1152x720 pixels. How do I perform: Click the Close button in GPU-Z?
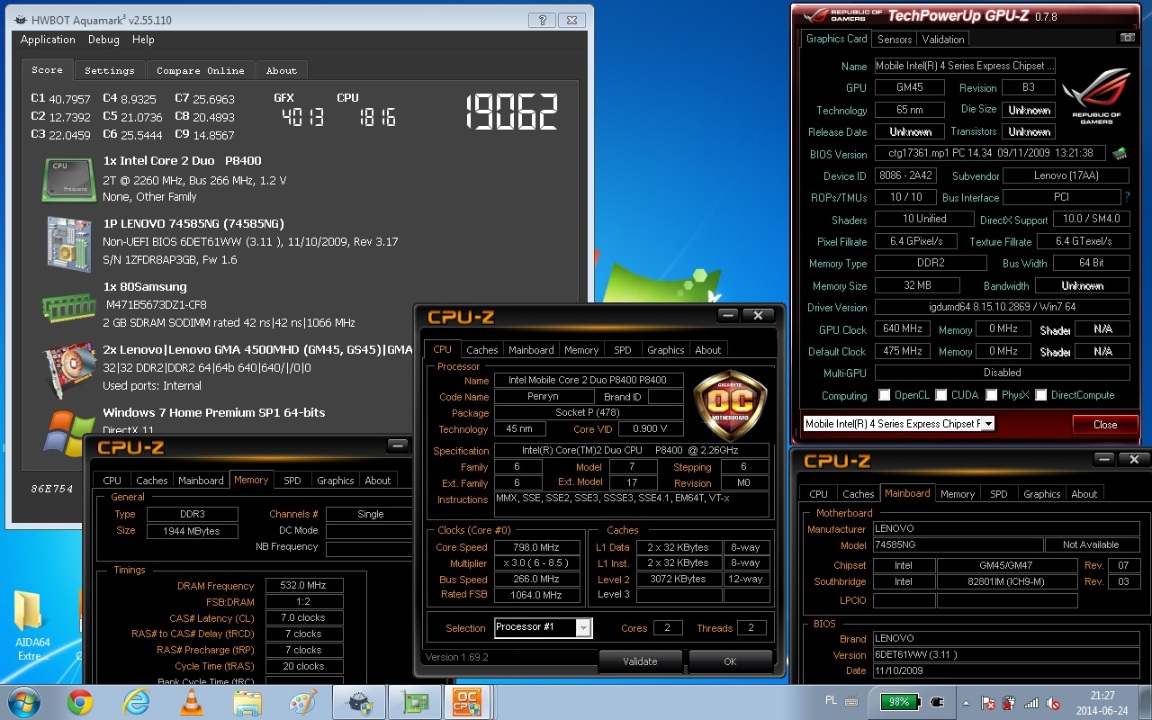click(1104, 424)
